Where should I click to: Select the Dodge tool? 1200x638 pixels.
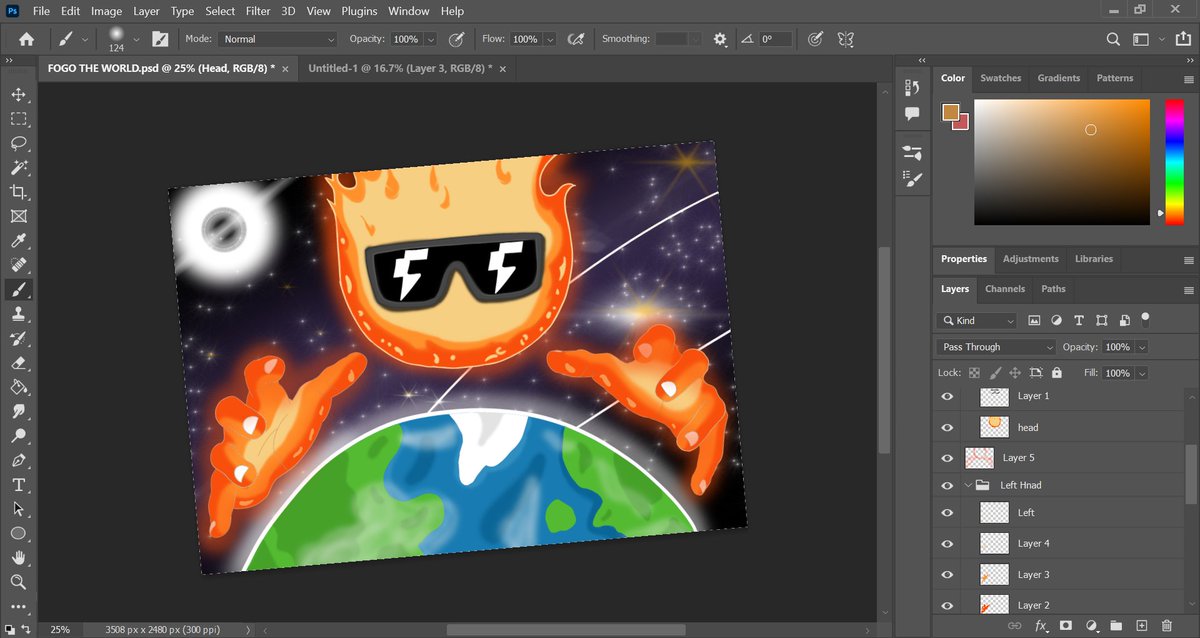(18, 436)
